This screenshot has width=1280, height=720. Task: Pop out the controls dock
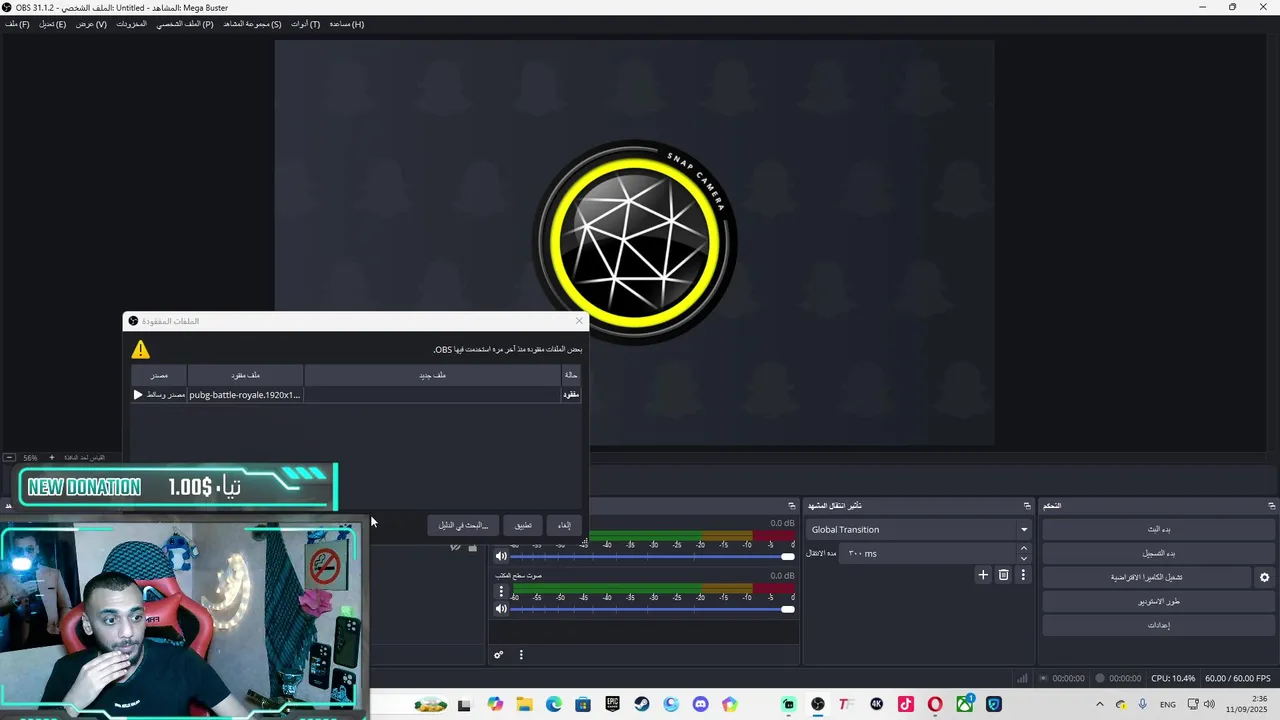coord(1272,506)
